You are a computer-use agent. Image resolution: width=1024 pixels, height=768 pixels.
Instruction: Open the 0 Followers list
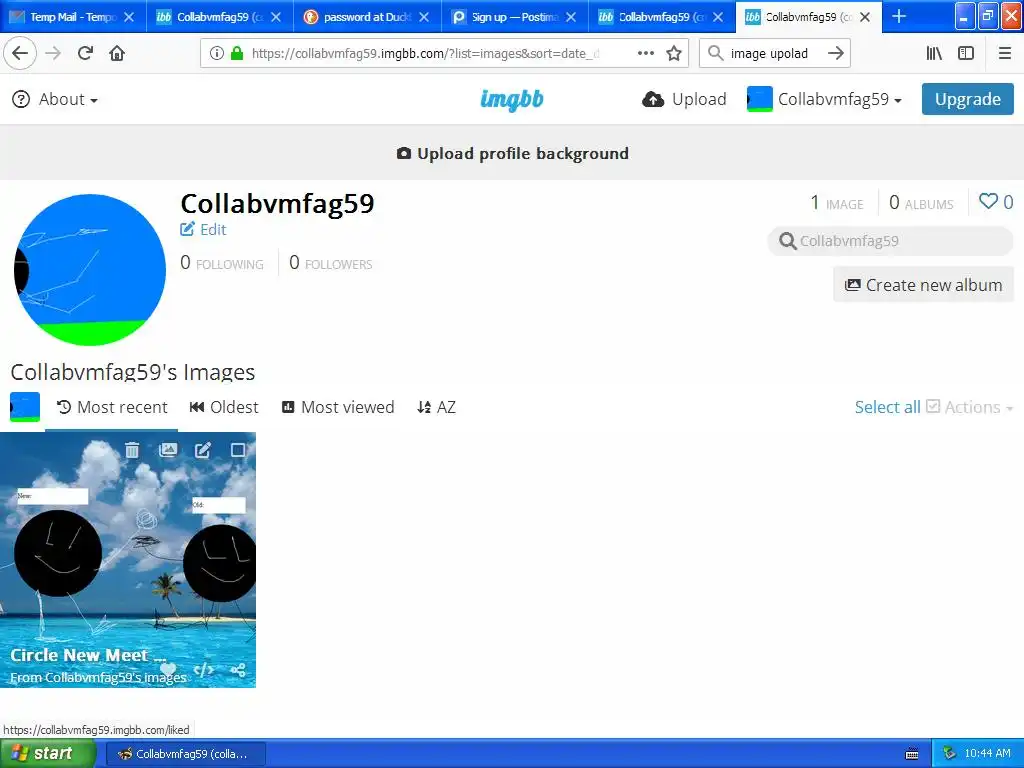click(331, 263)
